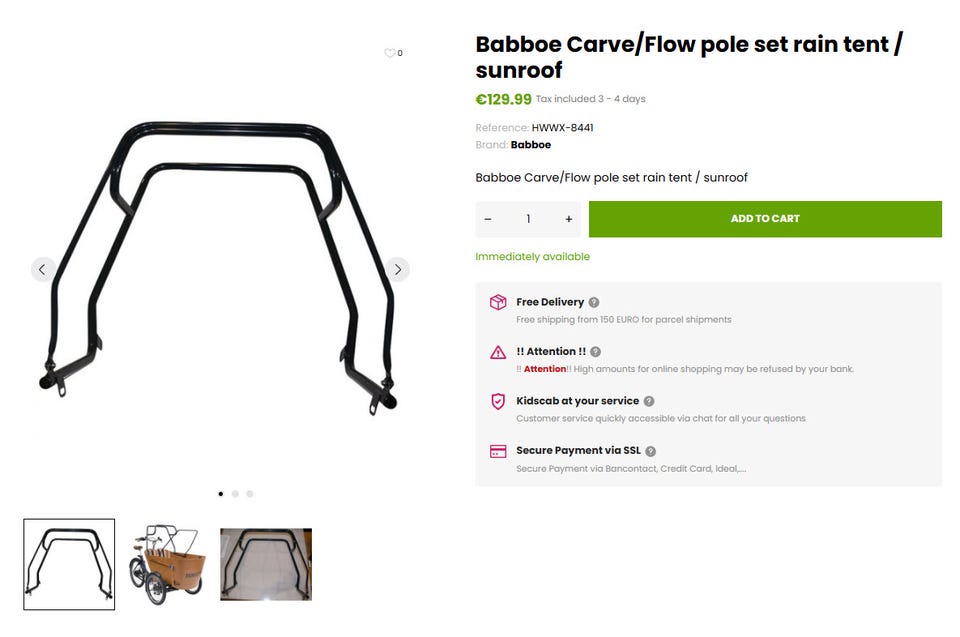
Task: Go to previous product image arrow
Action: click(42, 269)
